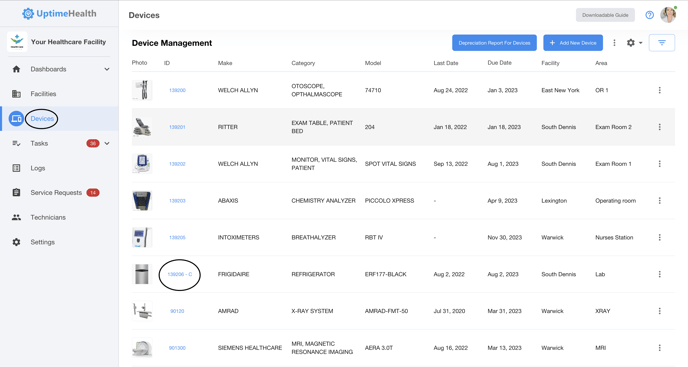Click the help question mark icon

pos(649,15)
